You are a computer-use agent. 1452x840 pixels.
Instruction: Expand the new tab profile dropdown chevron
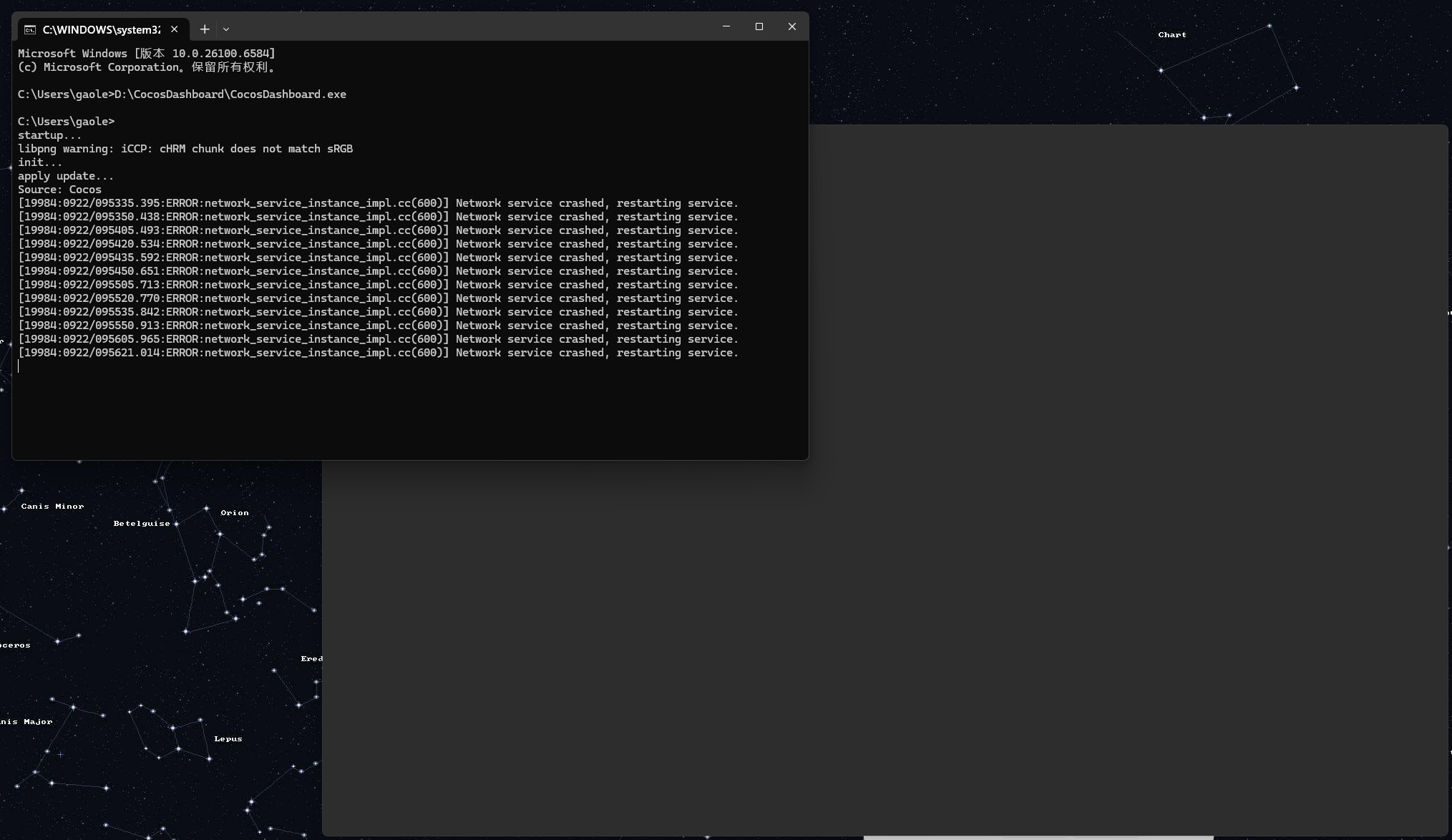(226, 29)
